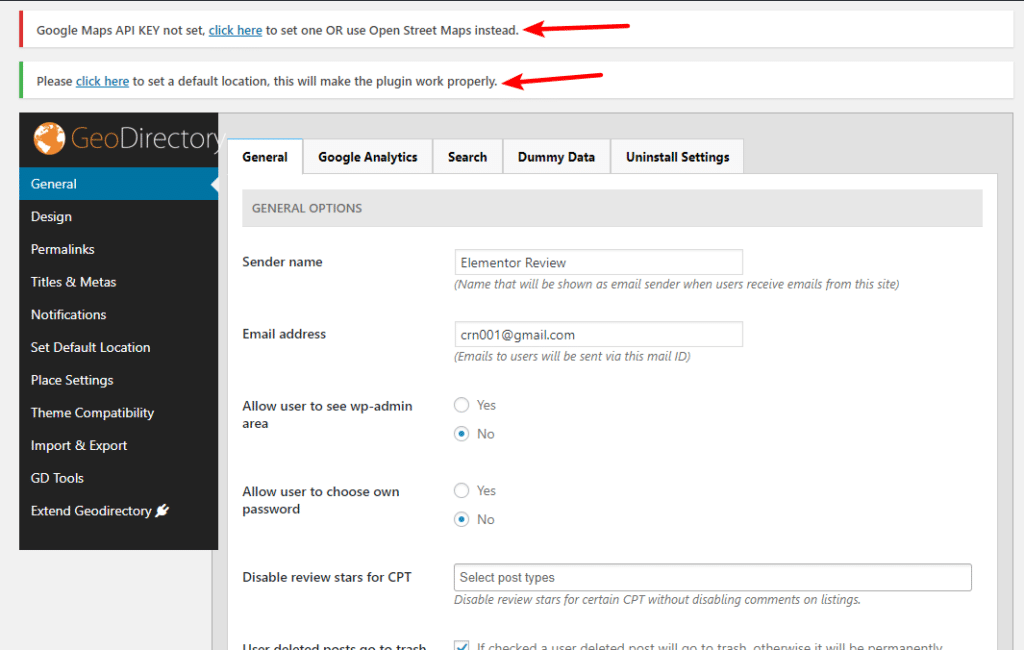The width and height of the screenshot is (1024, 650).
Task: Select No for allow user own password
Action: pos(461,519)
